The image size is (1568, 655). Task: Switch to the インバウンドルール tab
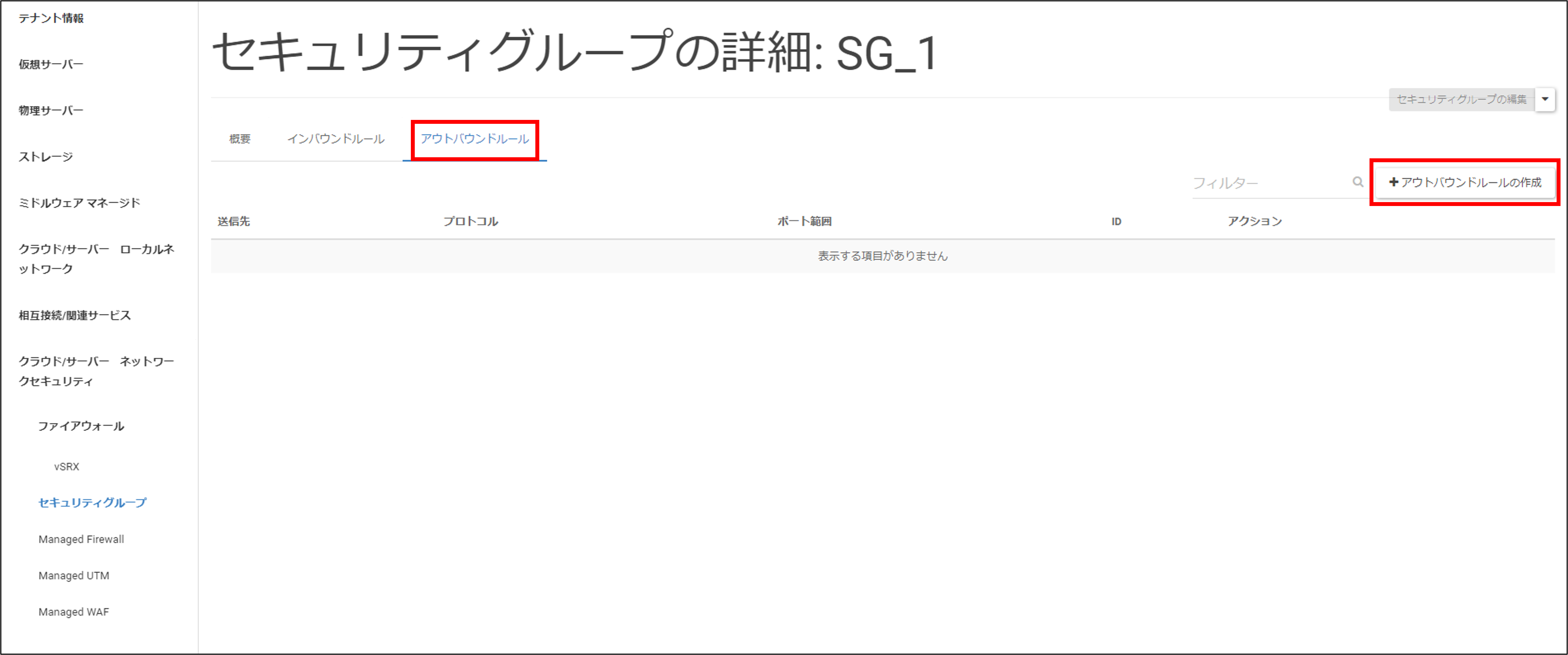[336, 139]
